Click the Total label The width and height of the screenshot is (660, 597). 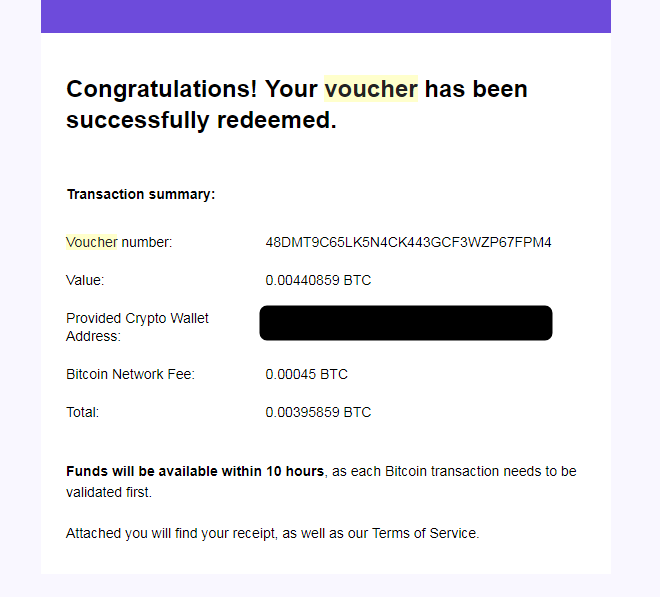click(x=82, y=412)
